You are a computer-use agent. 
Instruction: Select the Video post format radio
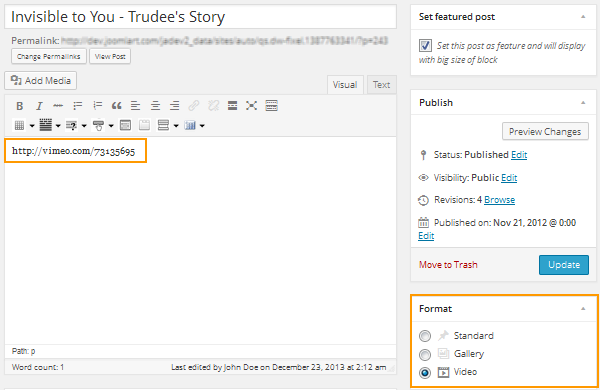coord(425,372)
